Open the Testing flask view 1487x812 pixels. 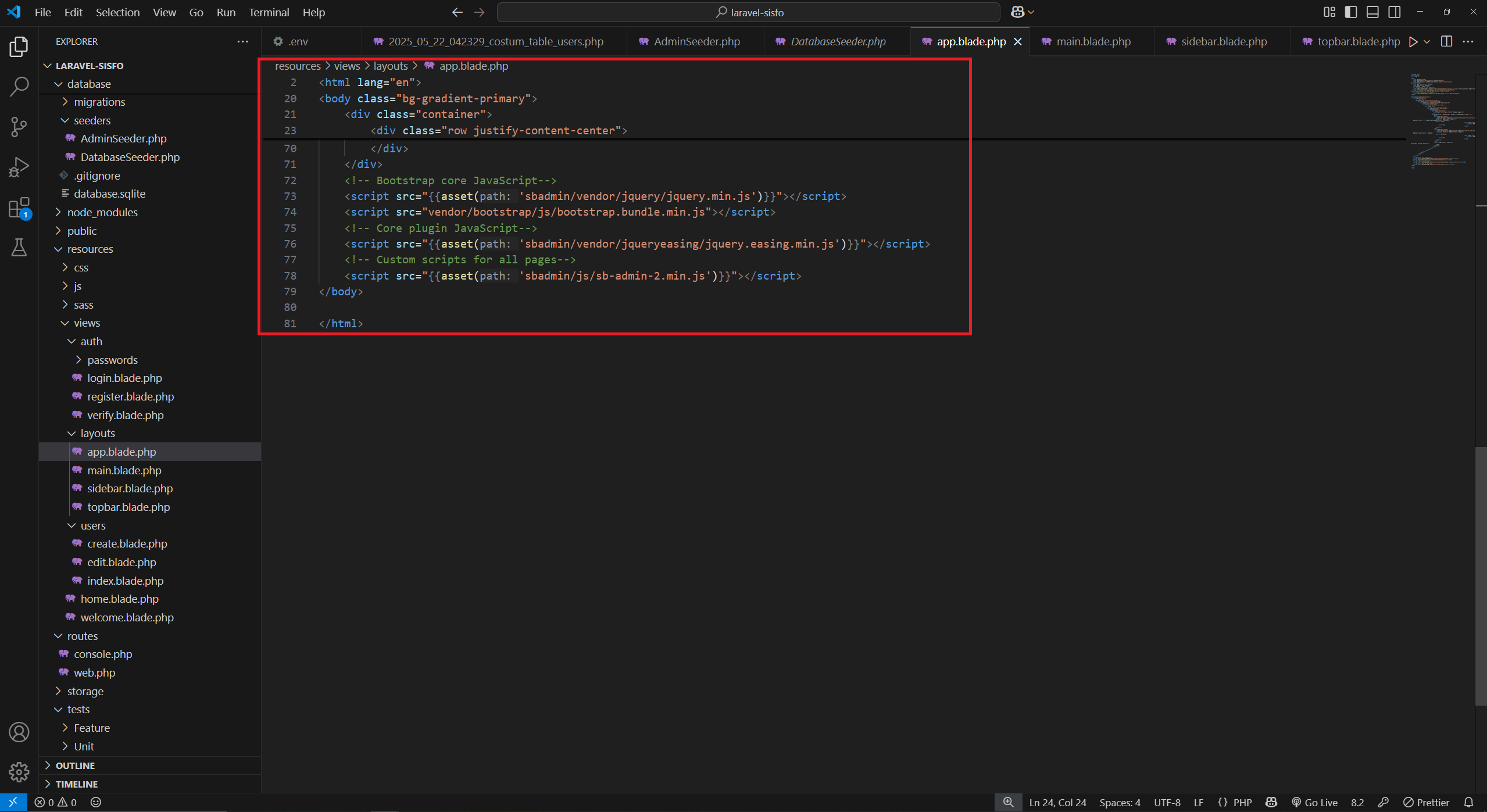click(19, 248)
